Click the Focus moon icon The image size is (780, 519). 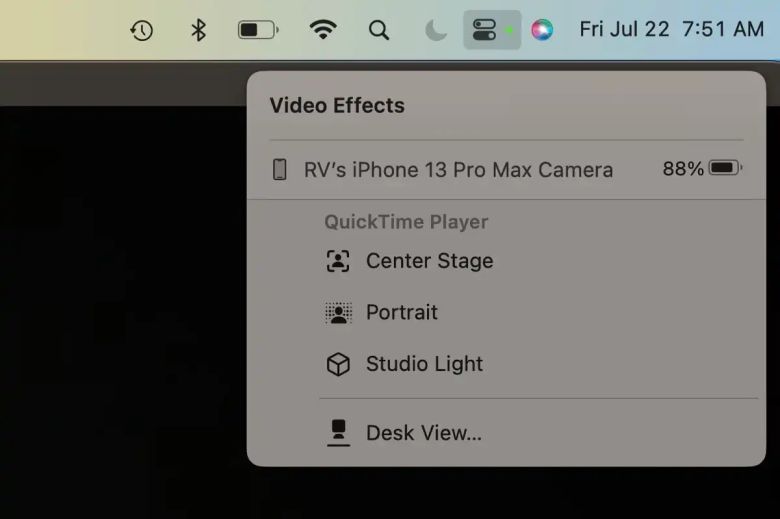click(436, 30)
